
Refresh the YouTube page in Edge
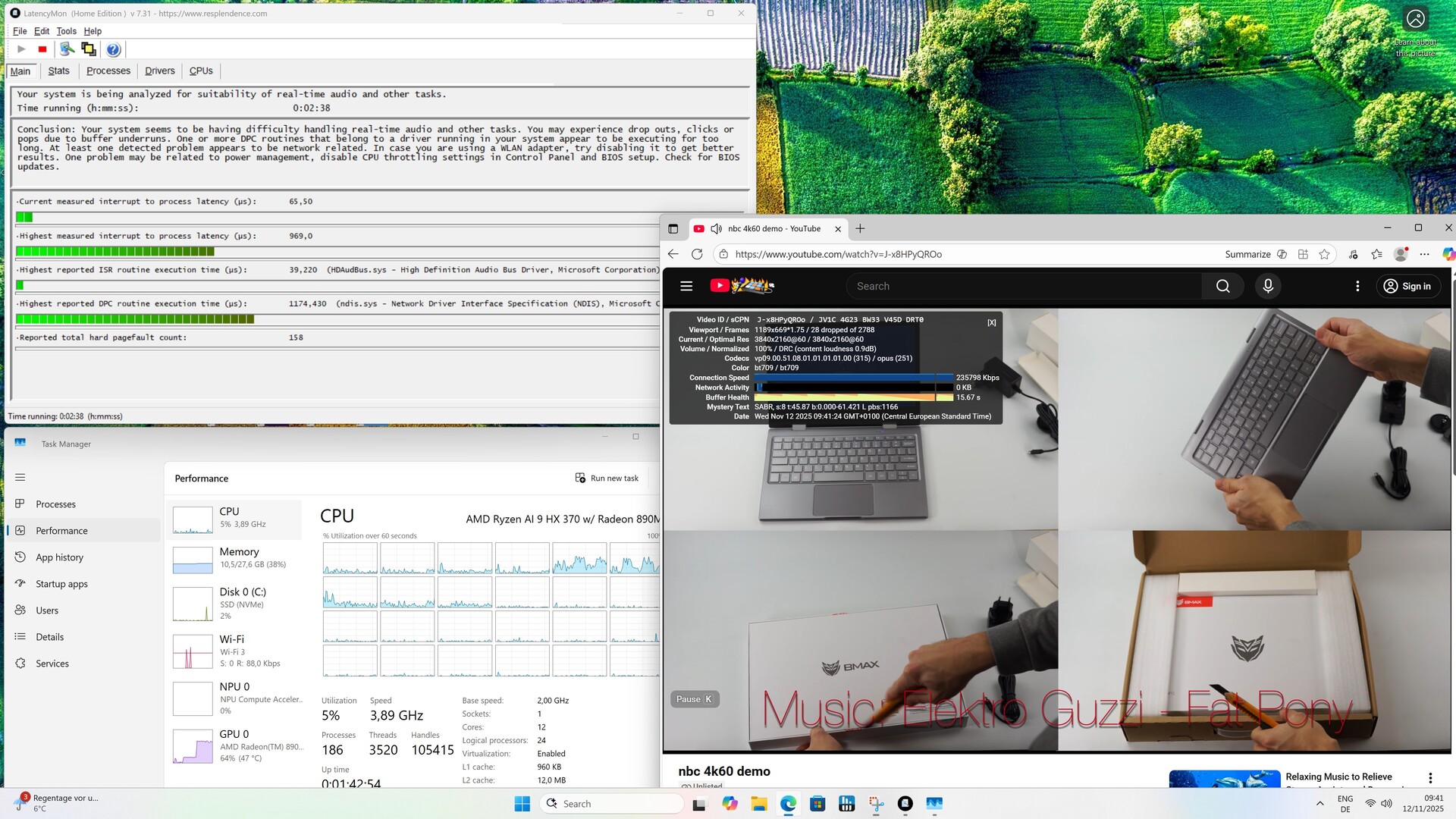(697, 254)
